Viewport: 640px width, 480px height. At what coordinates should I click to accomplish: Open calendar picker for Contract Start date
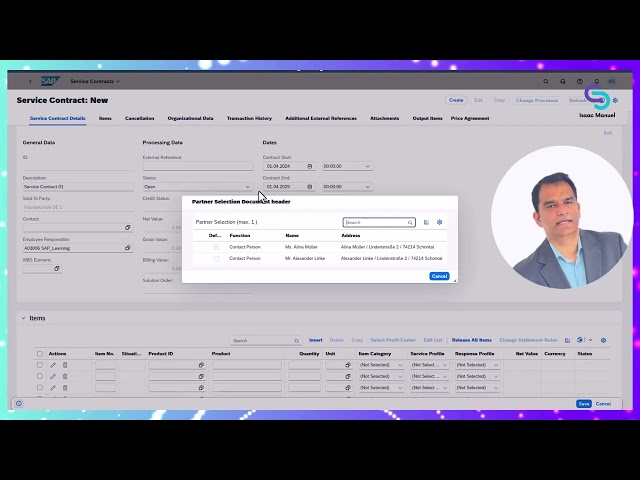pos(310,166)
